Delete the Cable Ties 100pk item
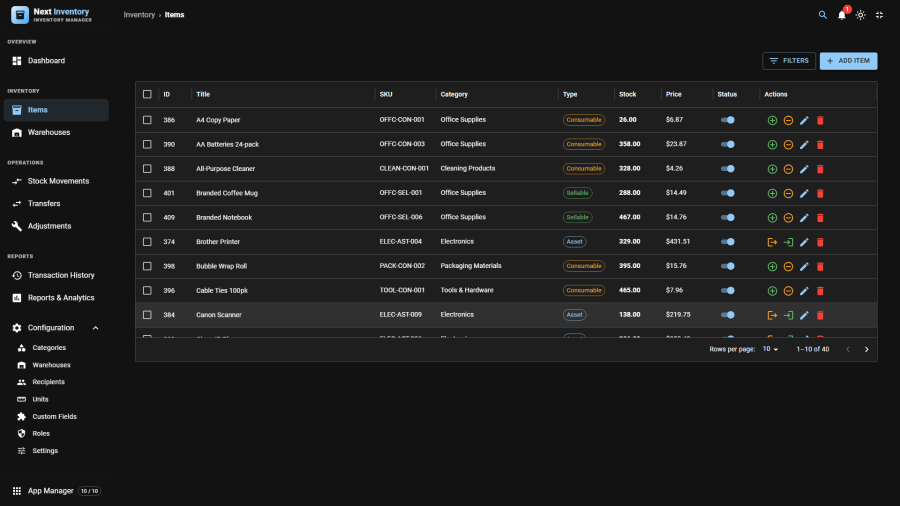 pos(820,291)
